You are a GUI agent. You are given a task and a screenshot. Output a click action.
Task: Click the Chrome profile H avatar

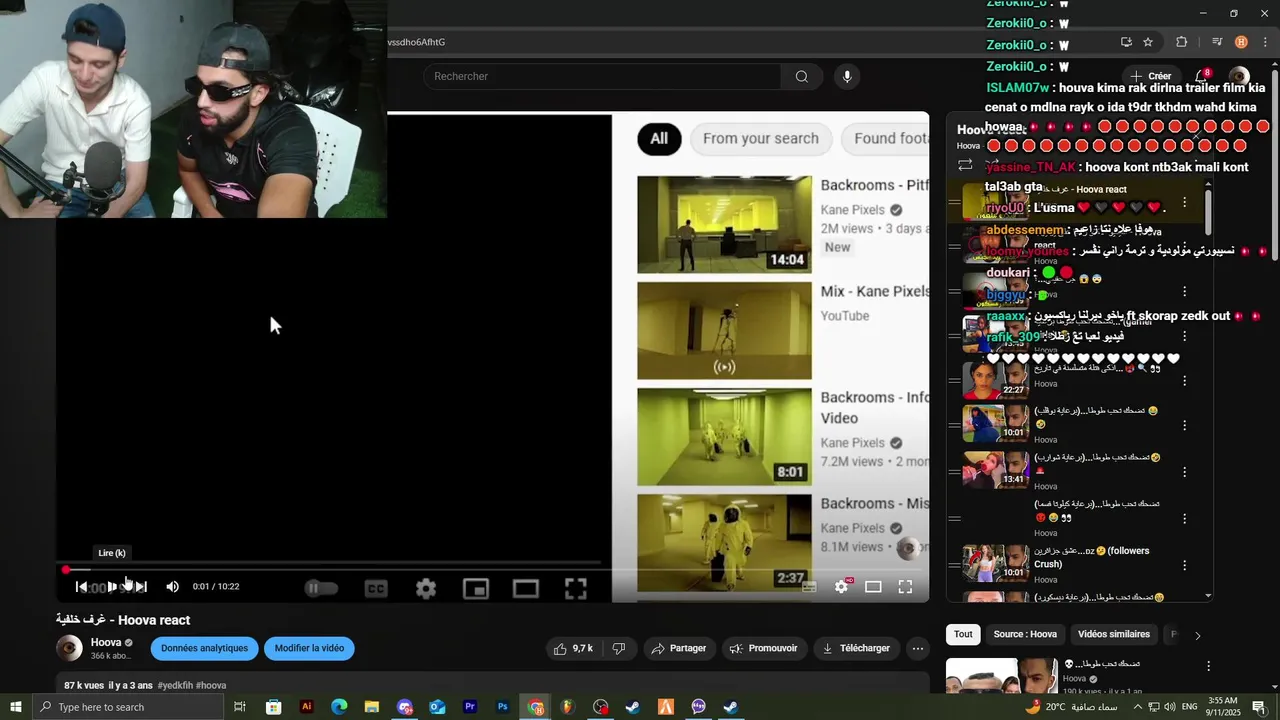[x=1241, y=42]
